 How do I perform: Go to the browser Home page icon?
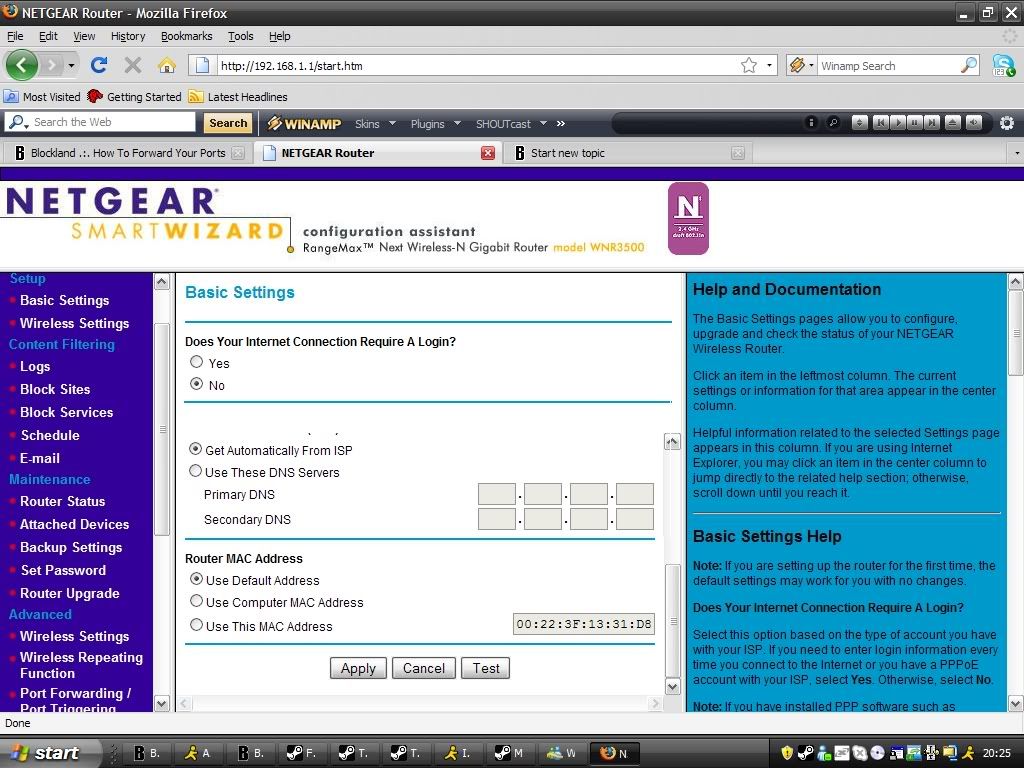point(167,65)
